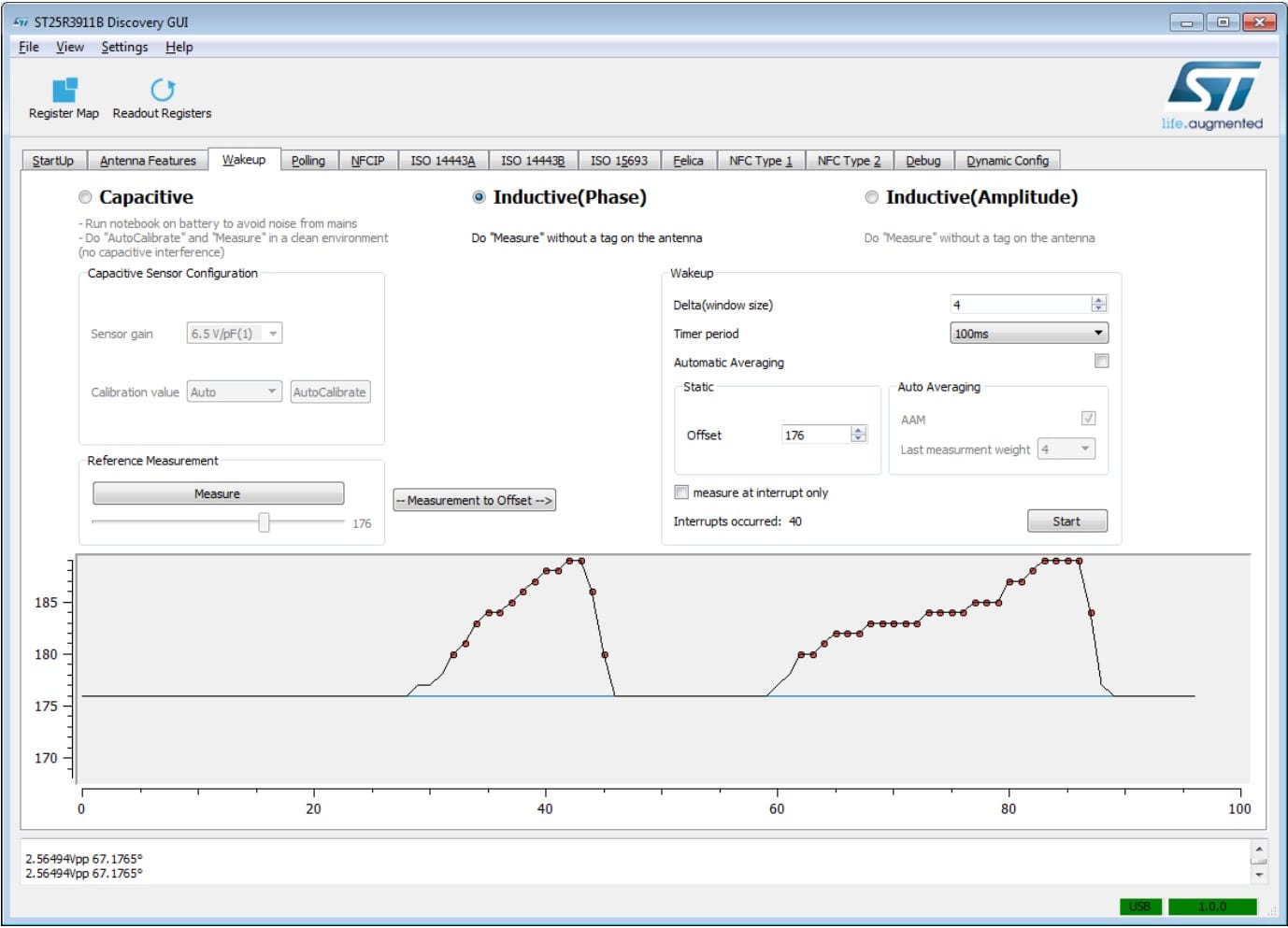
Task: Click the Readout Registers refresh icon
Action: click(x=162, y=90)
